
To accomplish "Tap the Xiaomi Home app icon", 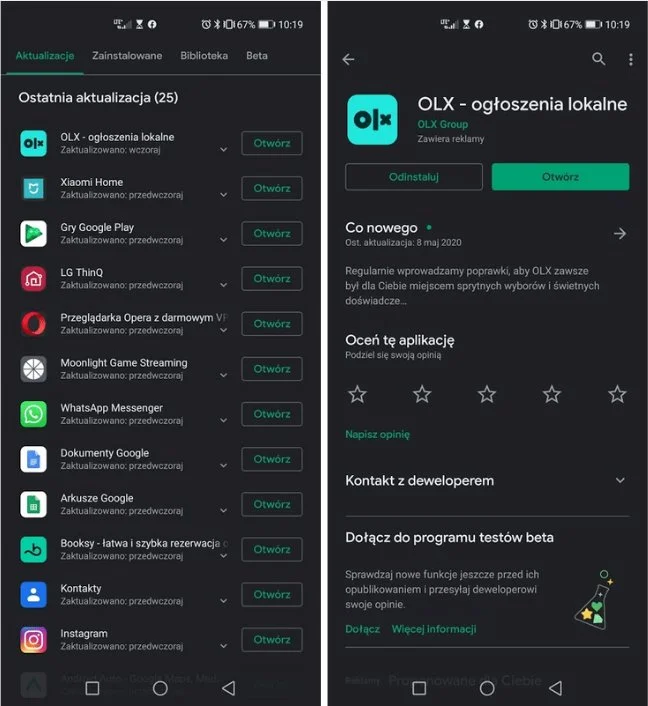I will [33, 188].
